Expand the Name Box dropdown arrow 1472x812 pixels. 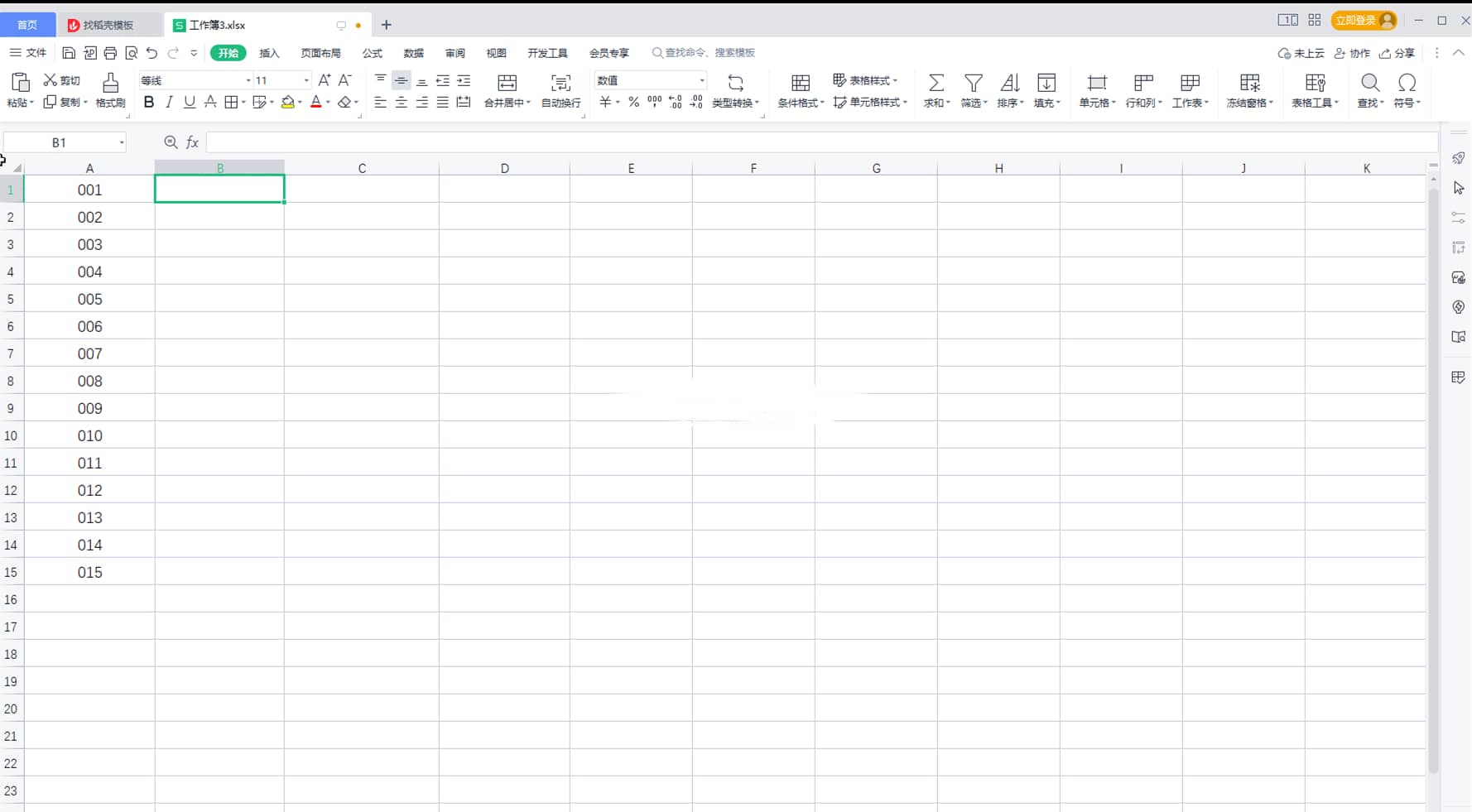[122, 142]
